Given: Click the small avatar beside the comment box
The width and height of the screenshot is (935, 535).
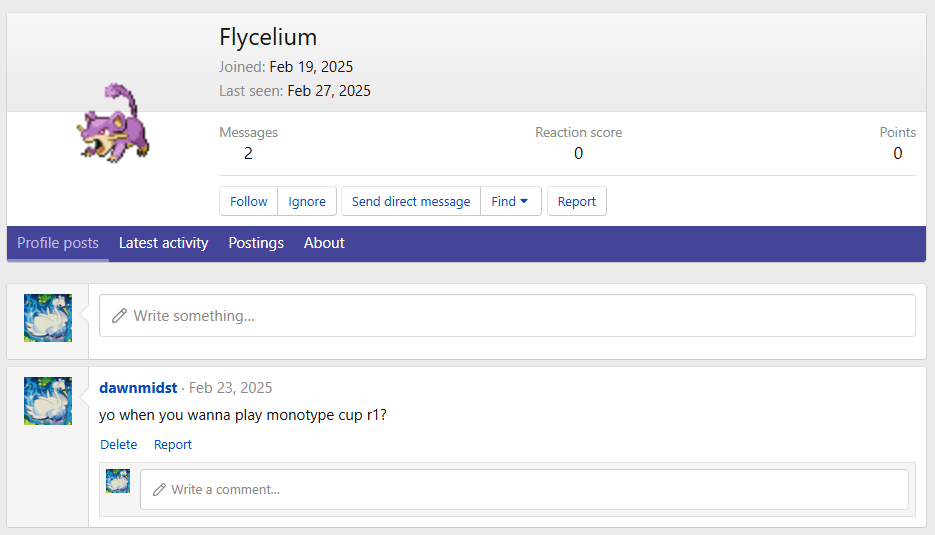Looking at the screenshot, I should [x=118, y=481].
